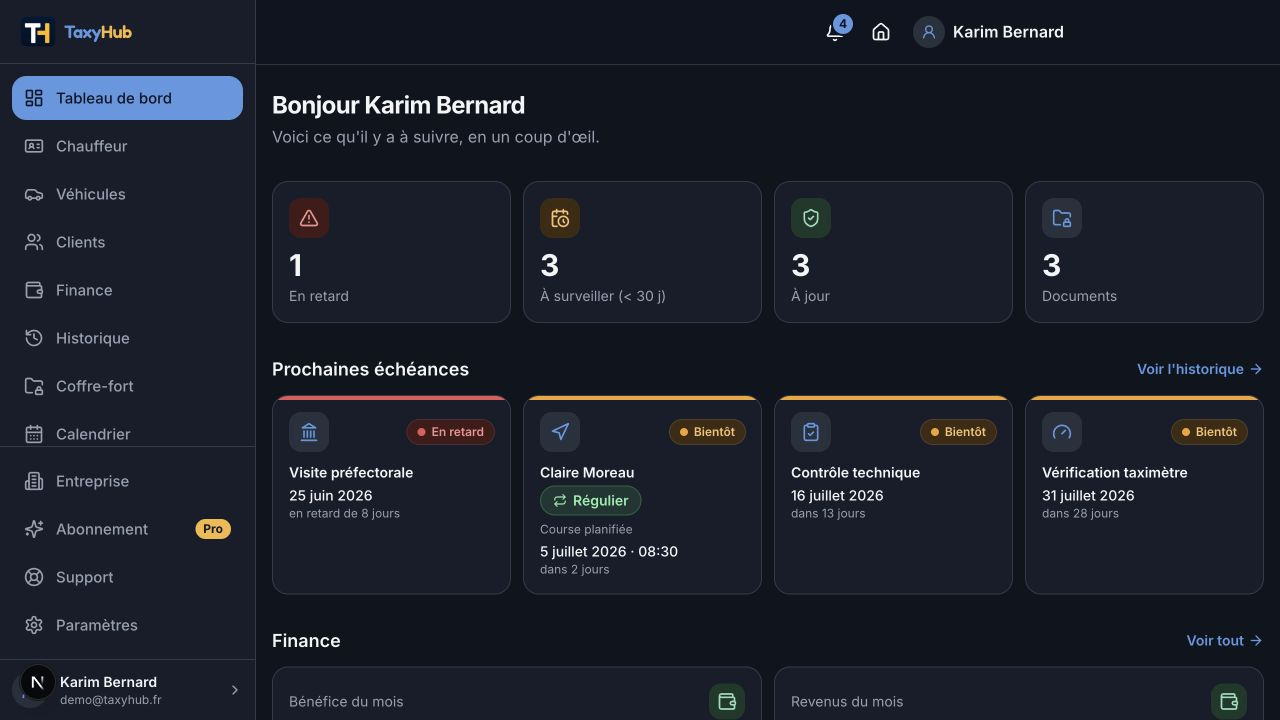Click the Pro badge beside Abonnement
The image size is (1280, 720).
point(213,529)
